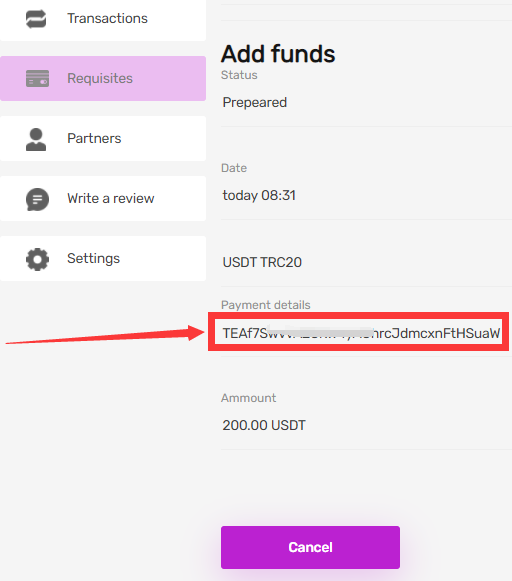This screenshot has height=581, width=512.
Task: Go to the Partners section
Action: click(103, 139)
